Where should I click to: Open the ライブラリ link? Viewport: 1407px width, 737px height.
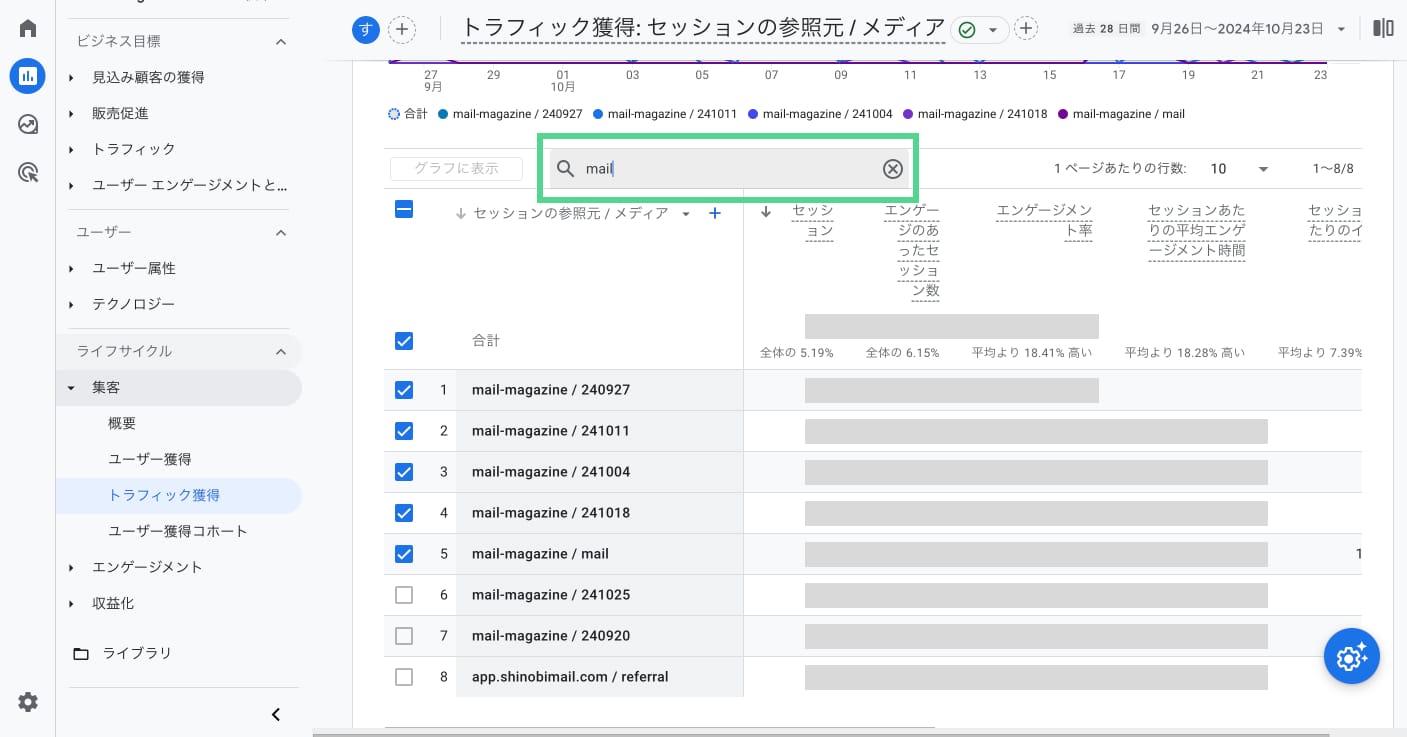click(x=137, y=653)
